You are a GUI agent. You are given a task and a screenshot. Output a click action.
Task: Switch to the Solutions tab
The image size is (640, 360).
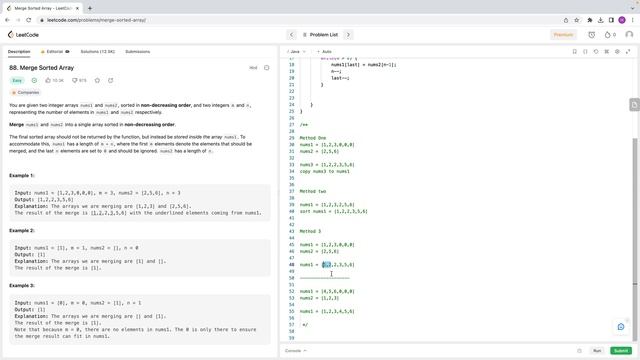98,52
